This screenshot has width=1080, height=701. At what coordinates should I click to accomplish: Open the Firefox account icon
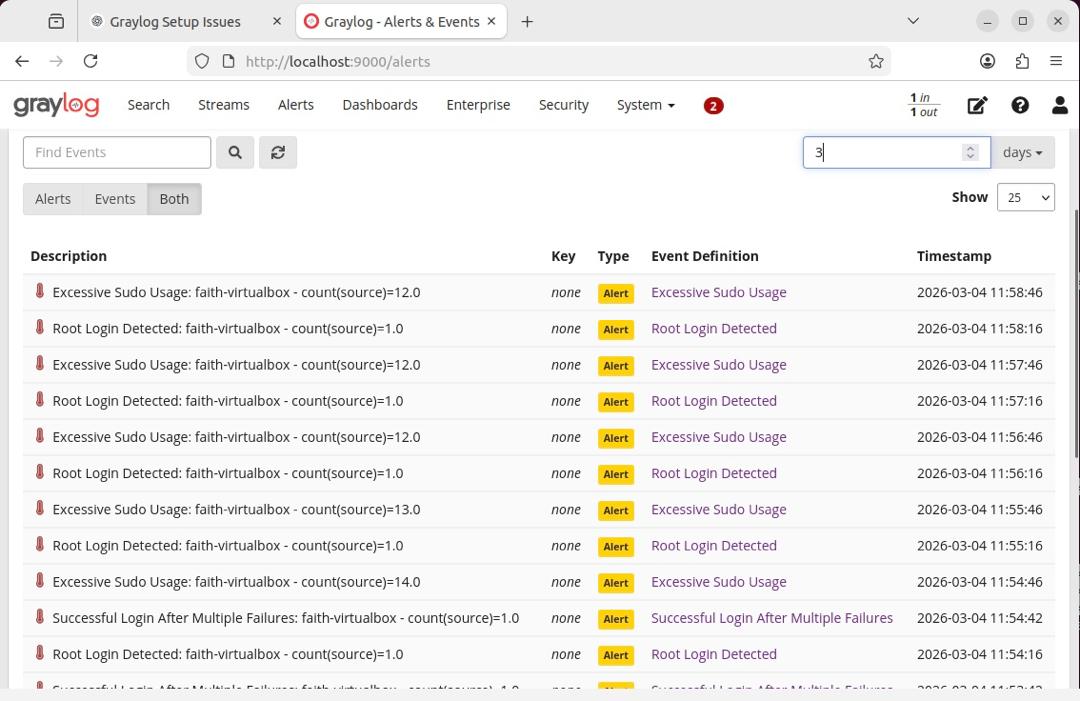tap(988, 61)
